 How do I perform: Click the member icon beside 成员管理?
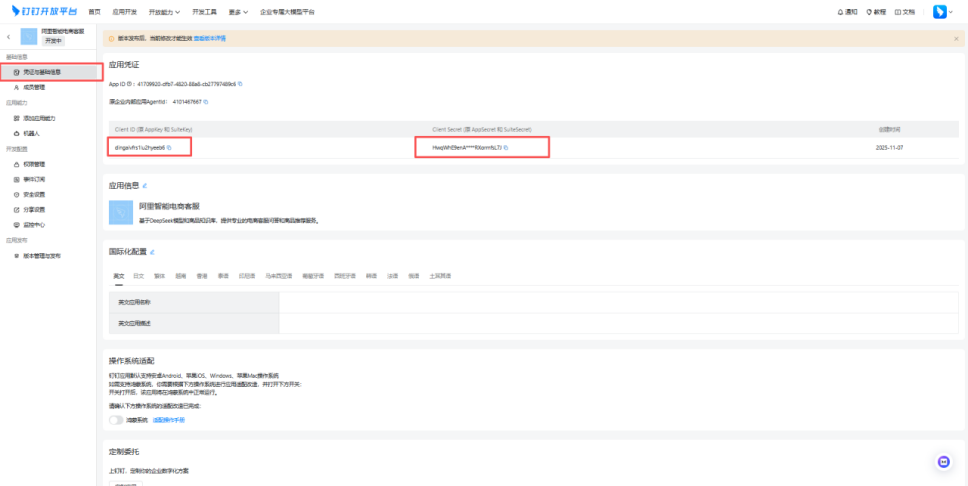tap(17, 87)
